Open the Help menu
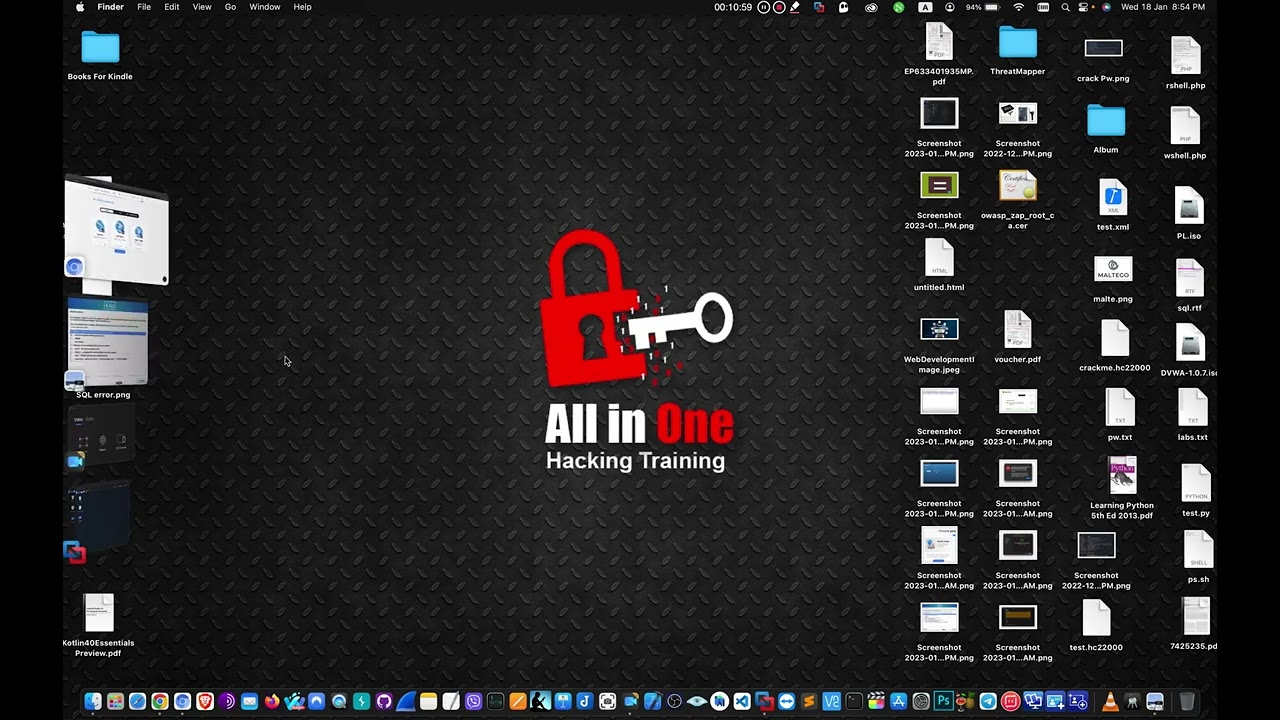The height and width of the screenshot is (720, 1280). click(x=302, y=7)
